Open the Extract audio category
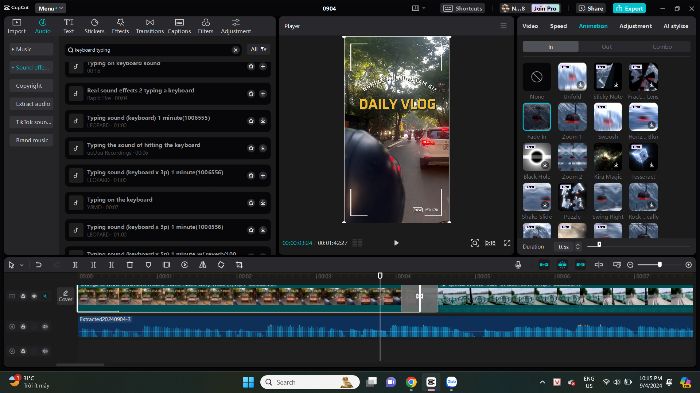The height and width of the screenshot is (393, 700). 31,104
